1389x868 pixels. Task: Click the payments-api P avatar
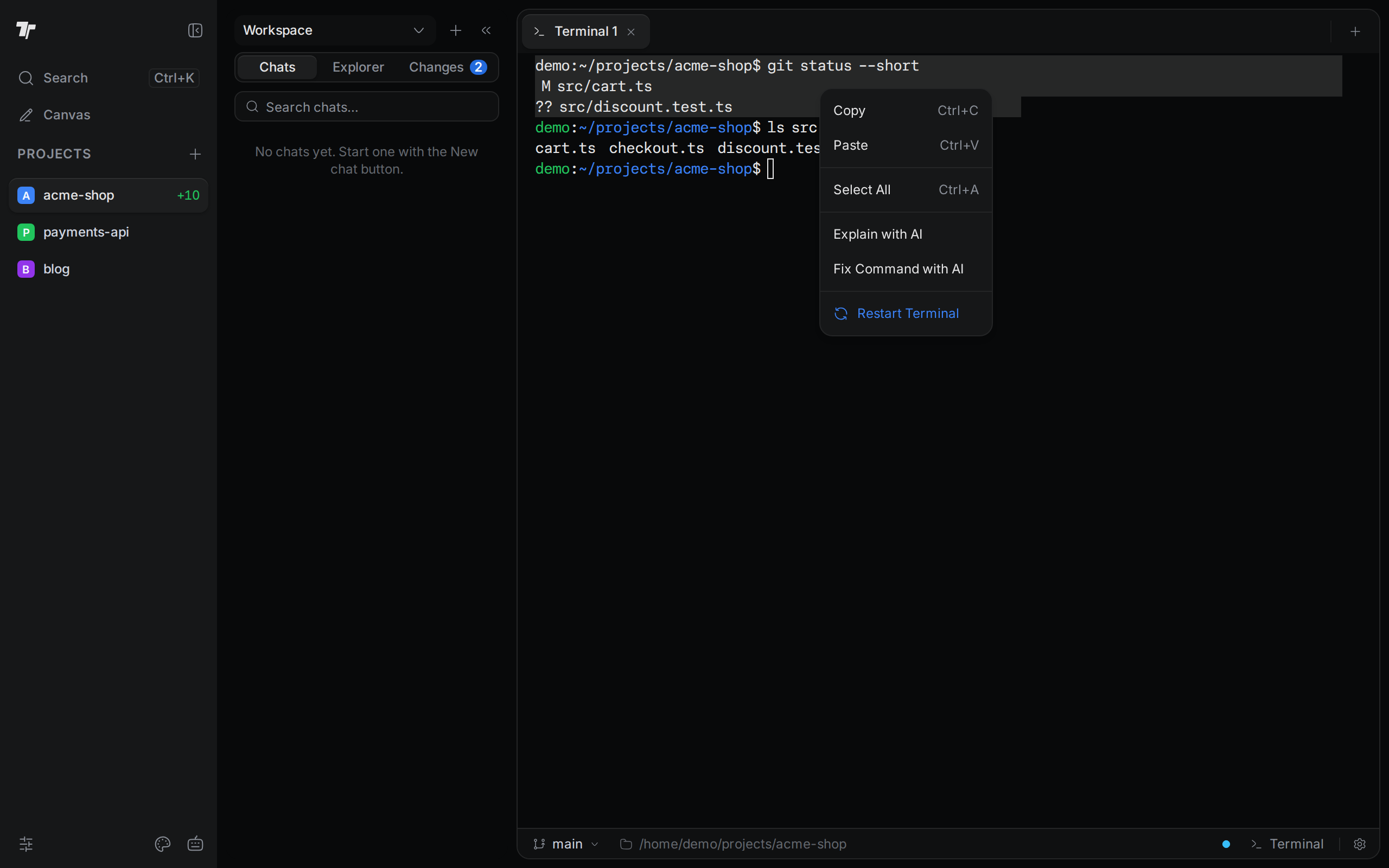click(x=26, y=232)
